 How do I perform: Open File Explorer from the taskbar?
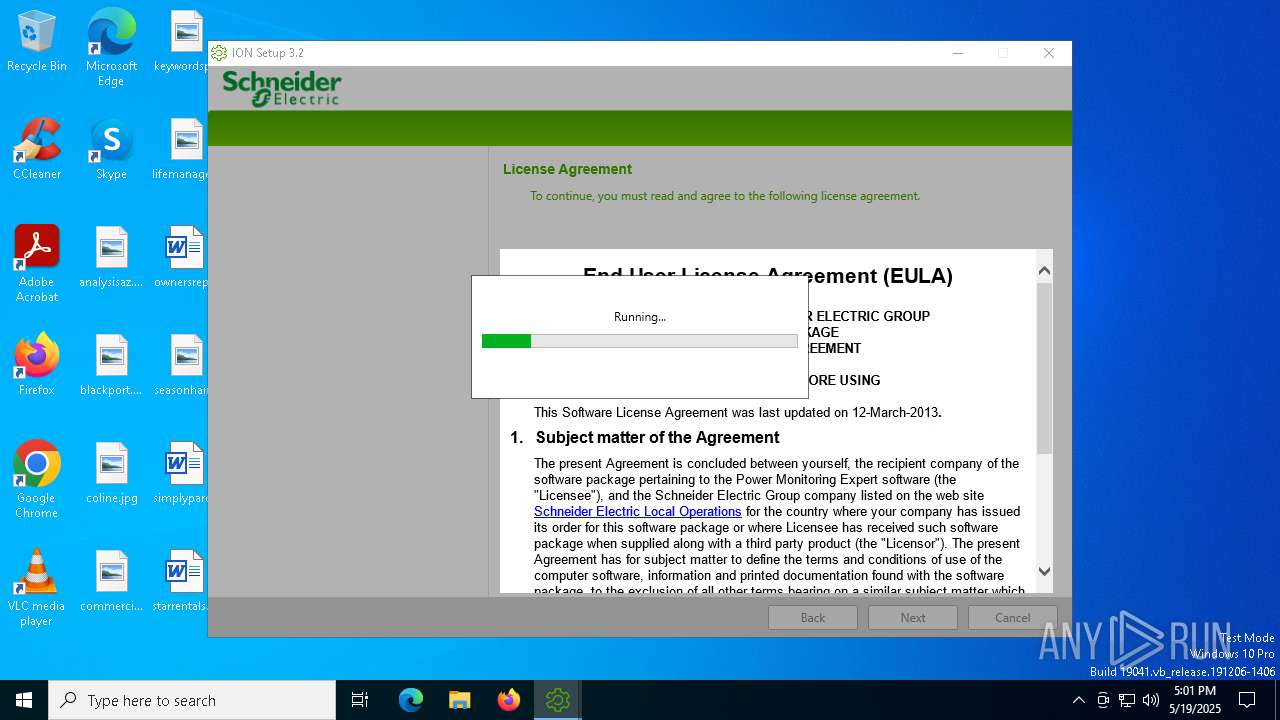coord(460,700)
